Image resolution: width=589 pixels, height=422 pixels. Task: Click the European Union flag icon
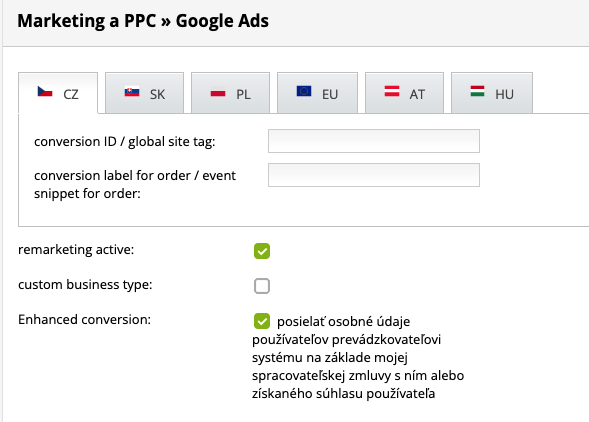point(304,91)
